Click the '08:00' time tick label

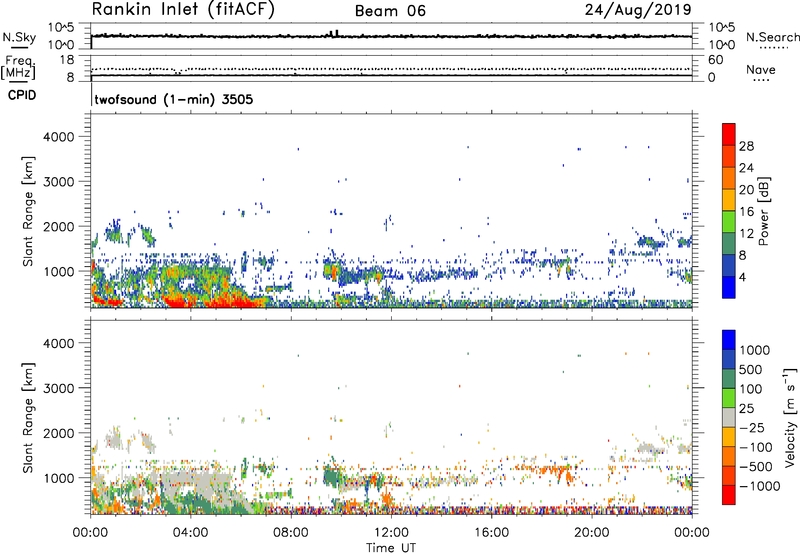coord(291,533)
